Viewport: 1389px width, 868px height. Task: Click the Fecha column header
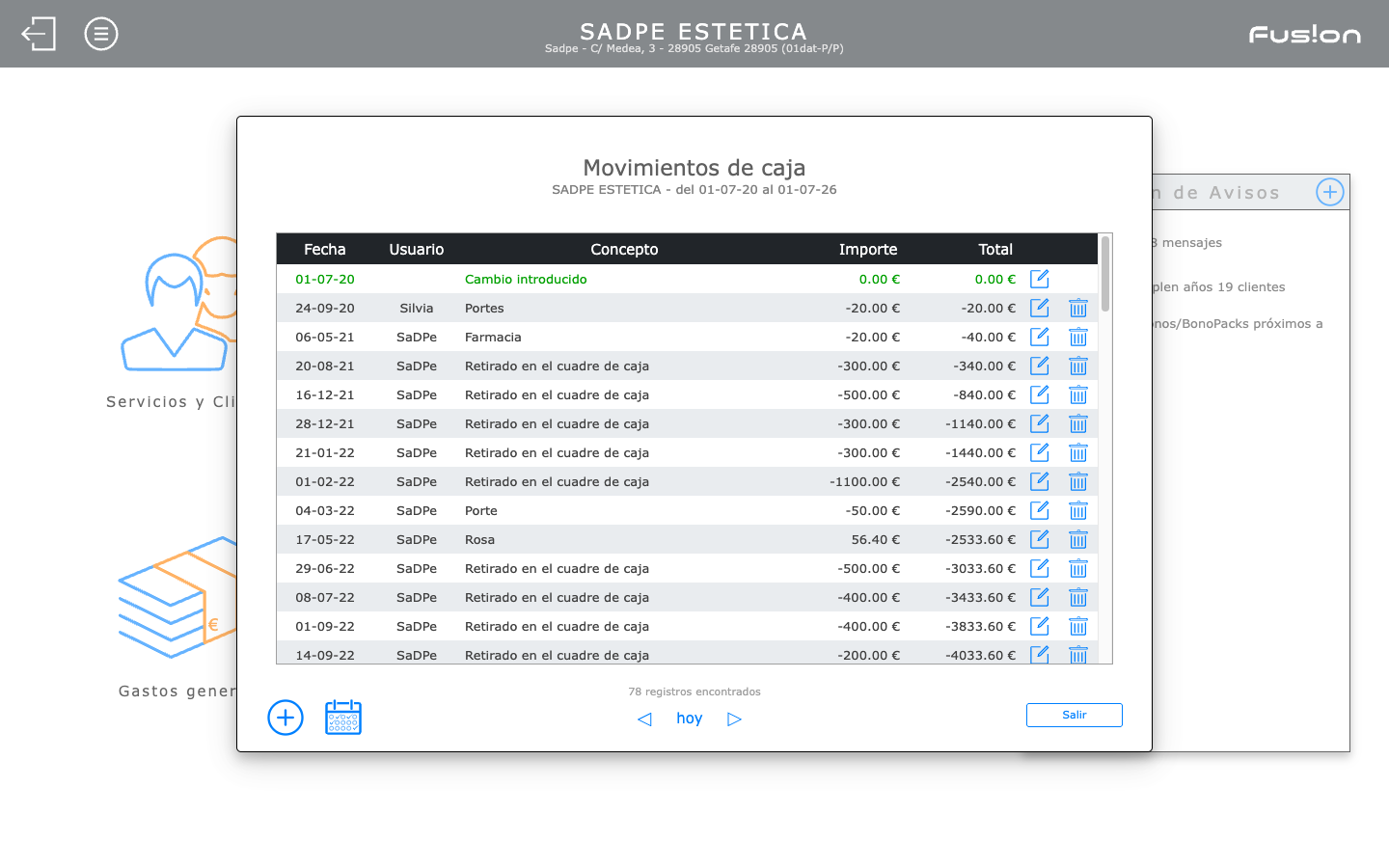[x=324, y=249]
